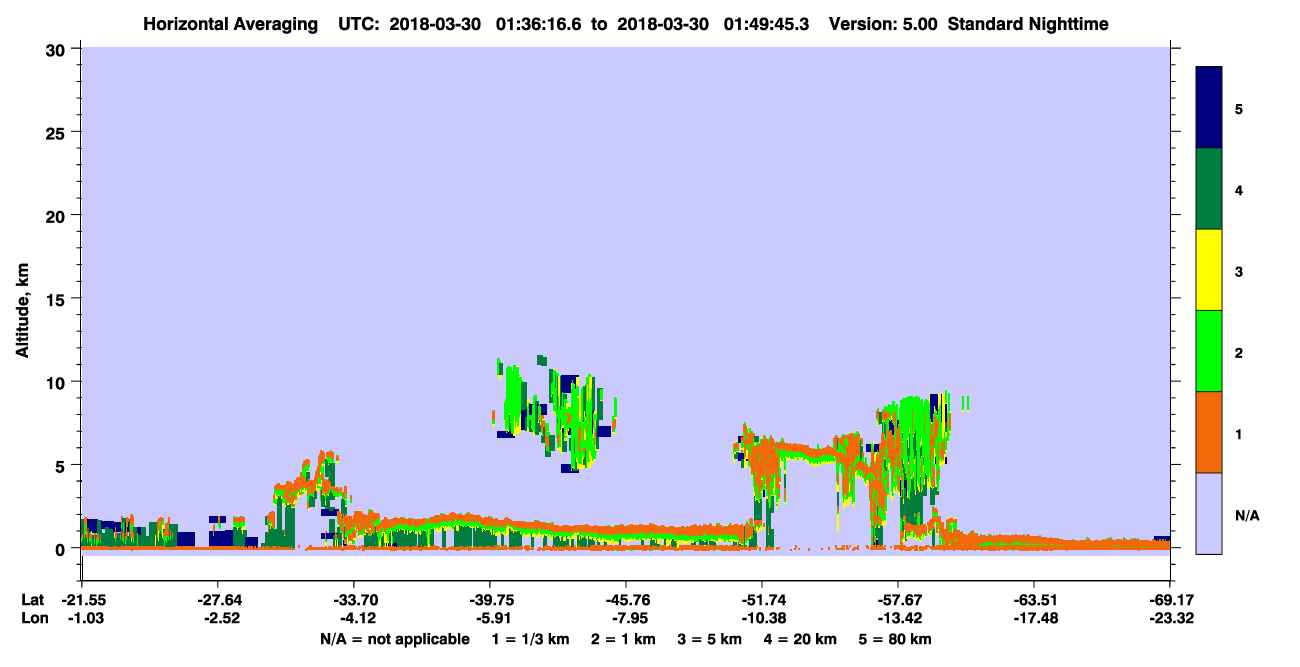Click the latitude value -27.64
The width and height of the screenshot is (1300, 667).
(218, 600)
